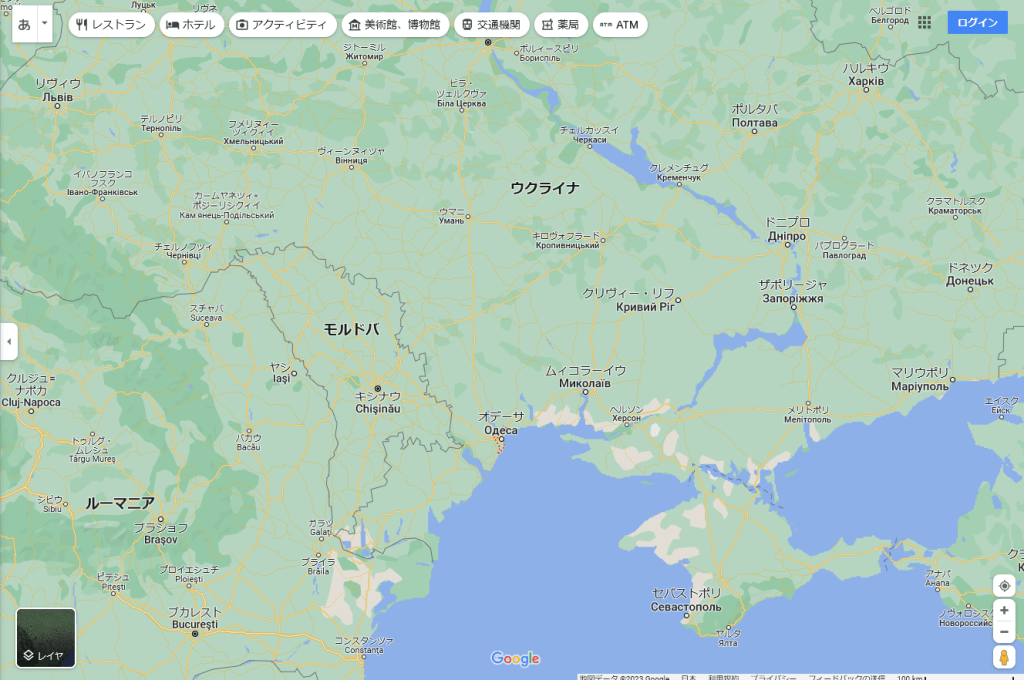Zoom out with the minus button
Image resolution: width=1024 pixels, height=680 pixels.
[1004, 632]
